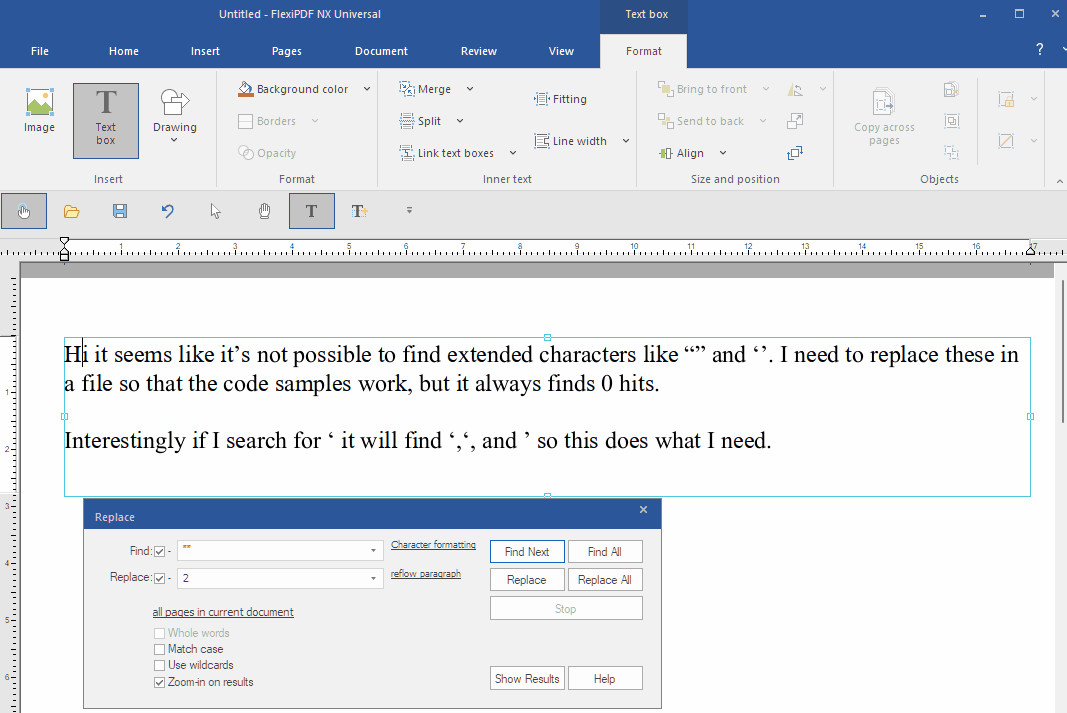The image size is (1067, 713).
Task: Open the File menu
Action: pos(40,51)
